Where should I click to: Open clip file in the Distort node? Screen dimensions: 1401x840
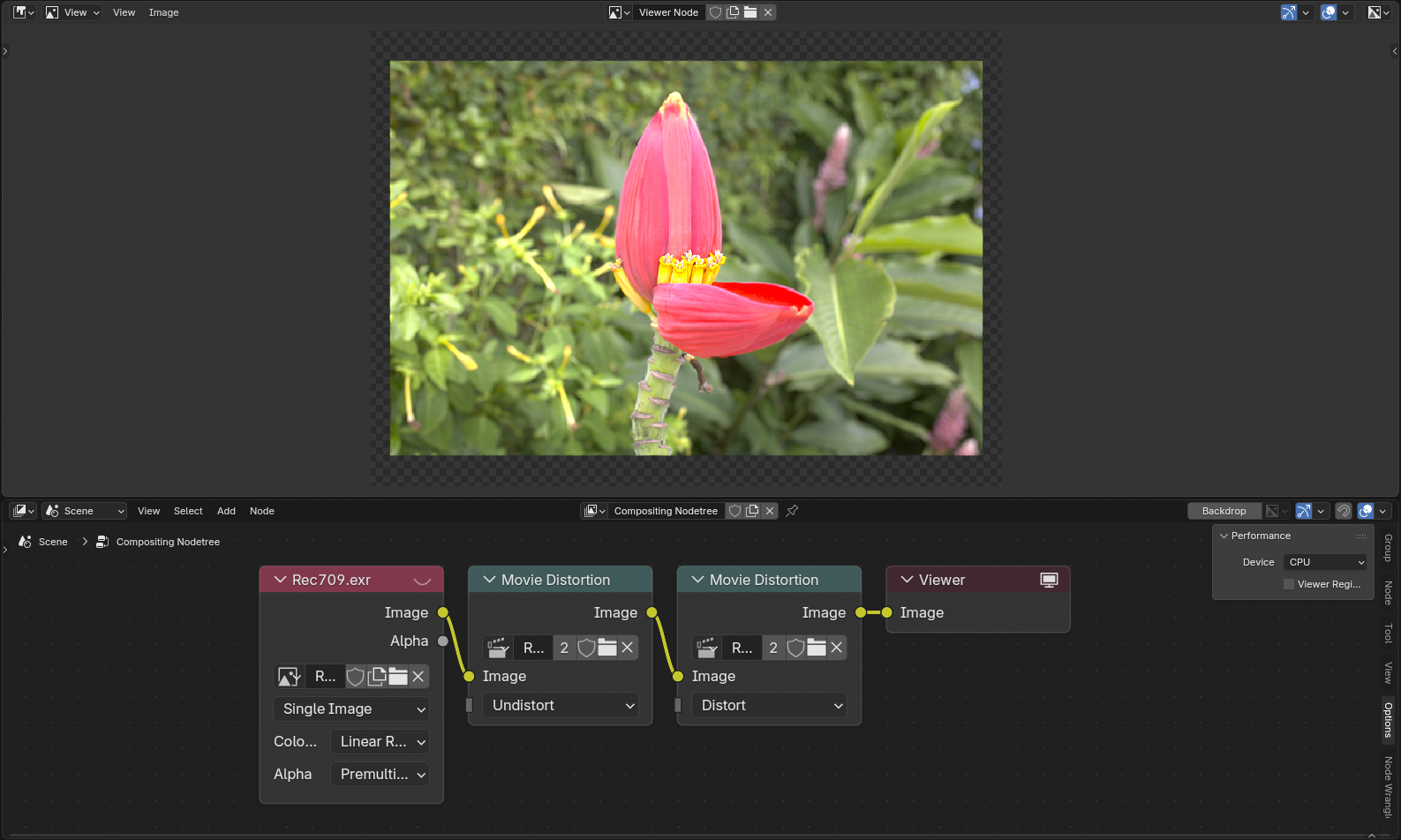coord(817,648)
